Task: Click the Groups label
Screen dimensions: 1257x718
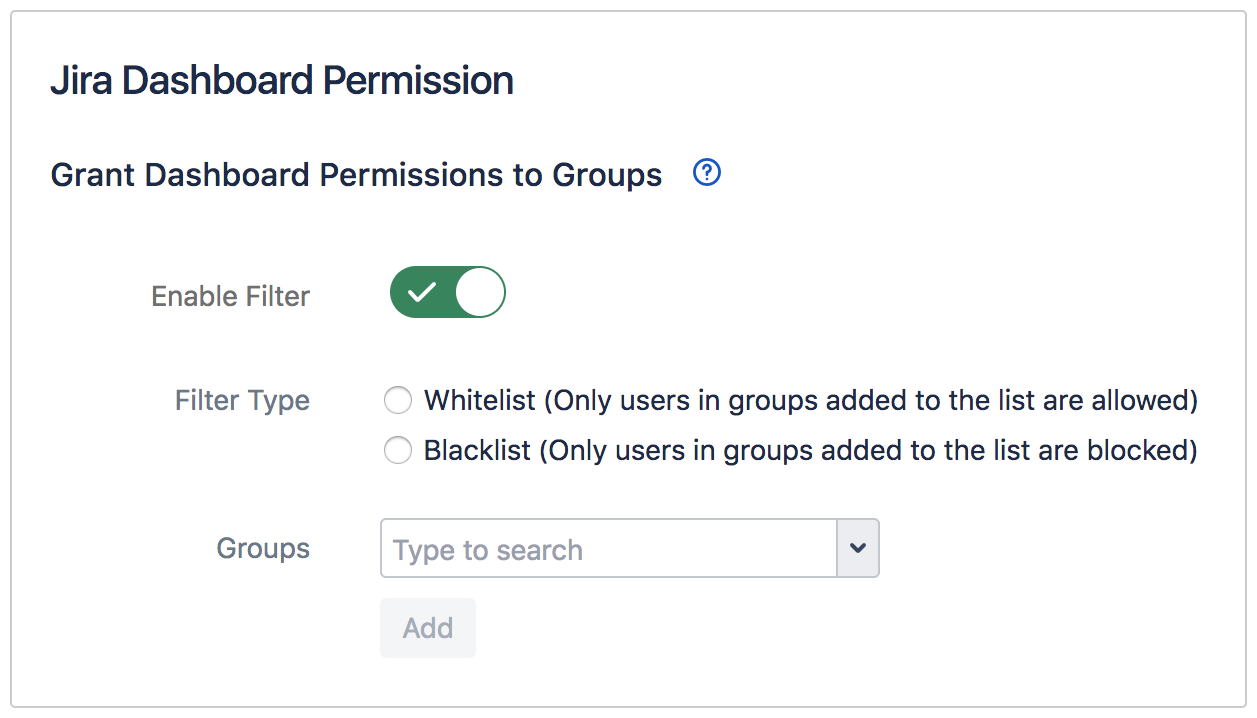Action: click(262, 548)
